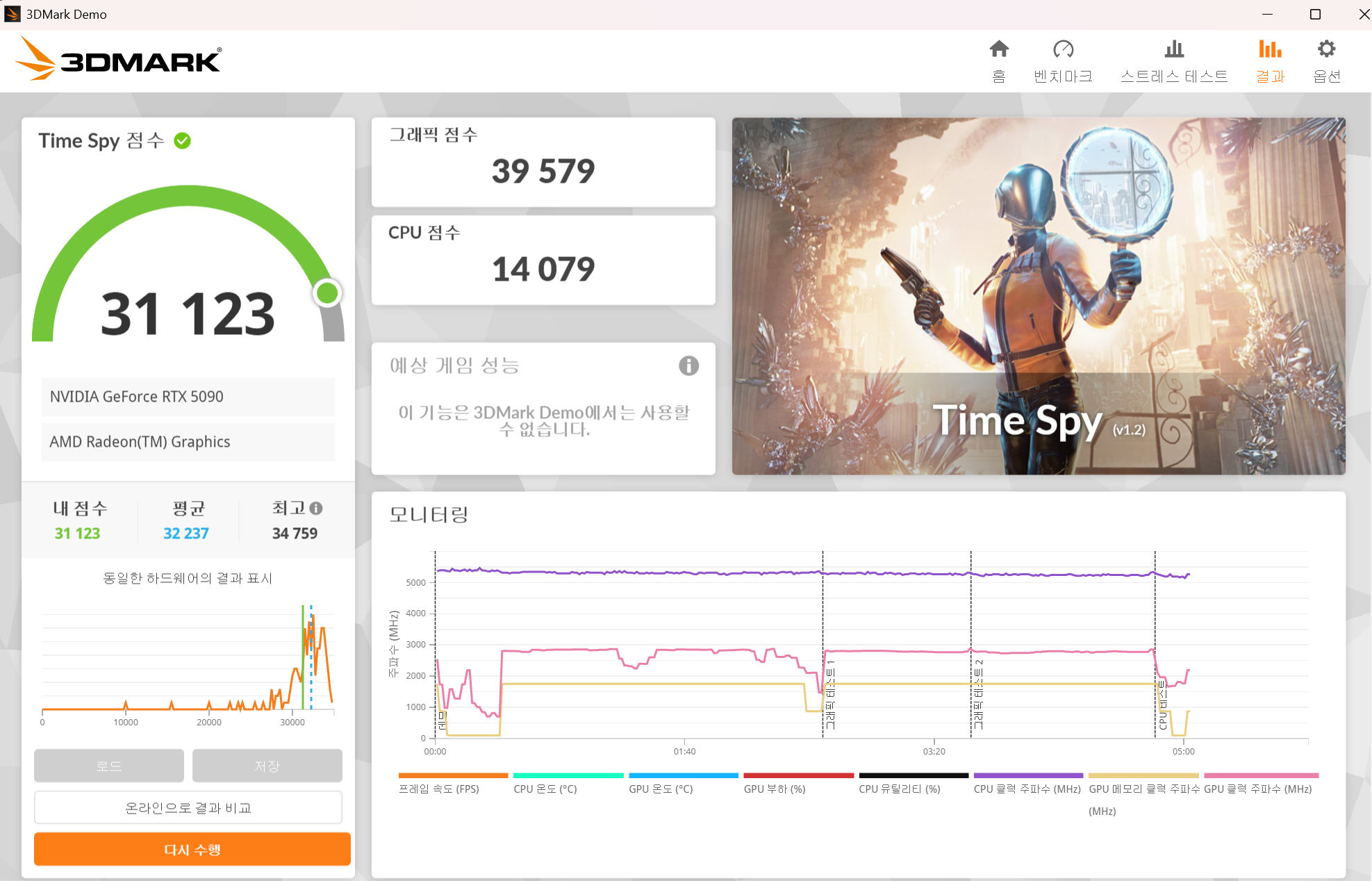The image size is (1372, 881).
Task: Open the Home (홈) tab
Action: coord(999,61)
